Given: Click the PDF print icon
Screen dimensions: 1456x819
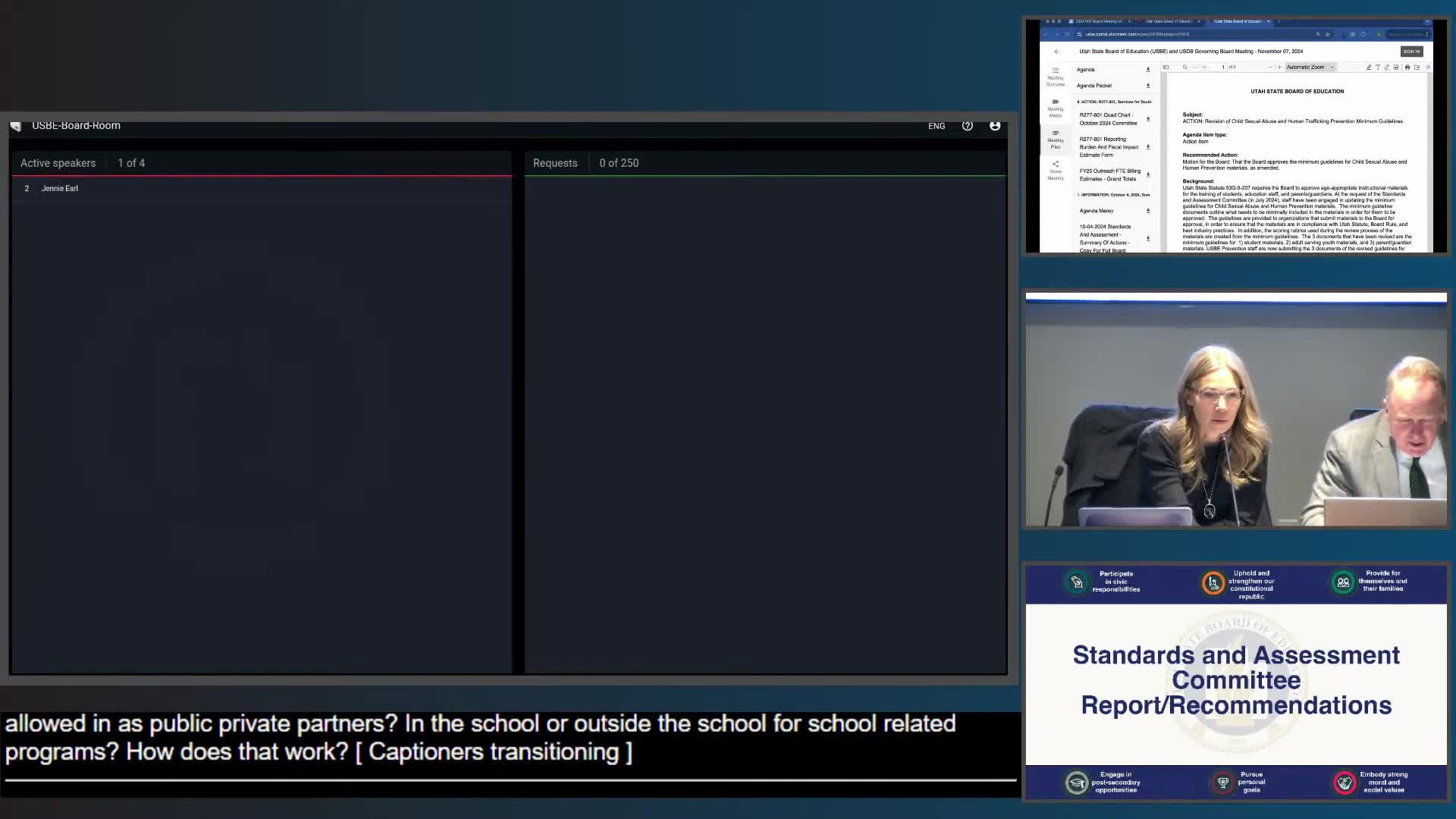Looking at the screenshot, I should coord(1407,67).
